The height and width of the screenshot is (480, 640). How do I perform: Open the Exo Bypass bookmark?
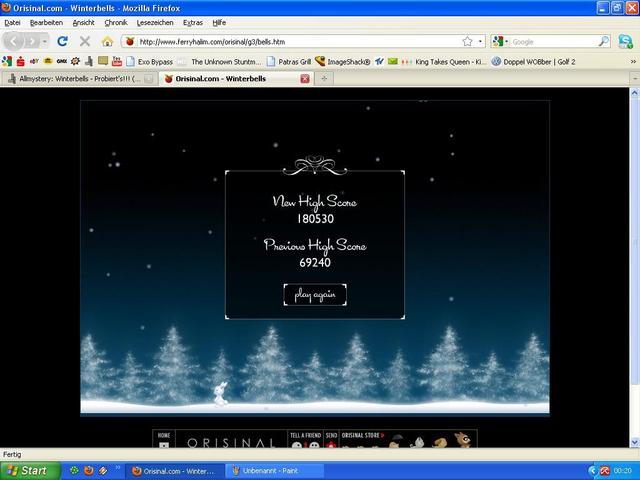[149, 62]
